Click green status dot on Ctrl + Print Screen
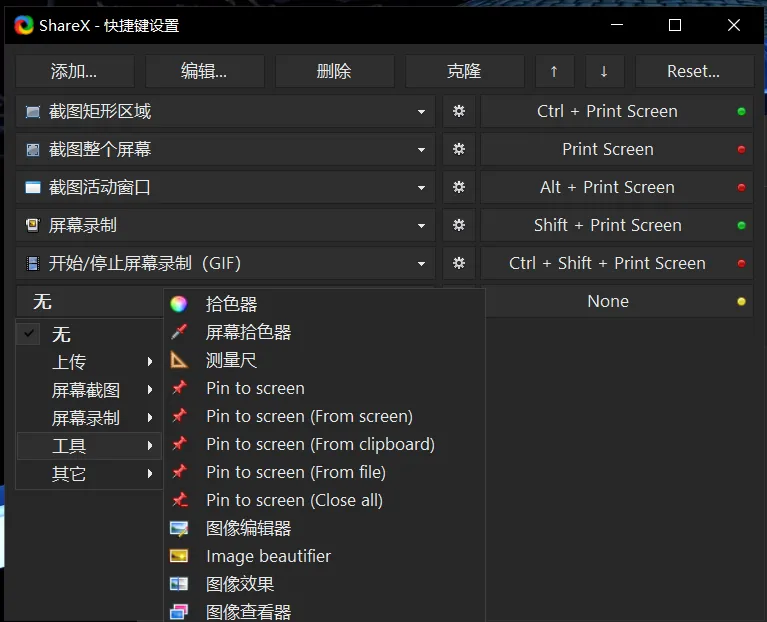This screenshot has width=767, height=622. click(742, 111)
